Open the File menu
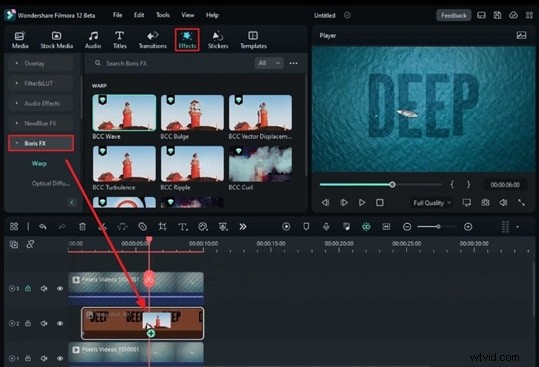Image resolution: width=539 pixels, height=367 pixels. click(x=118, y=15)
